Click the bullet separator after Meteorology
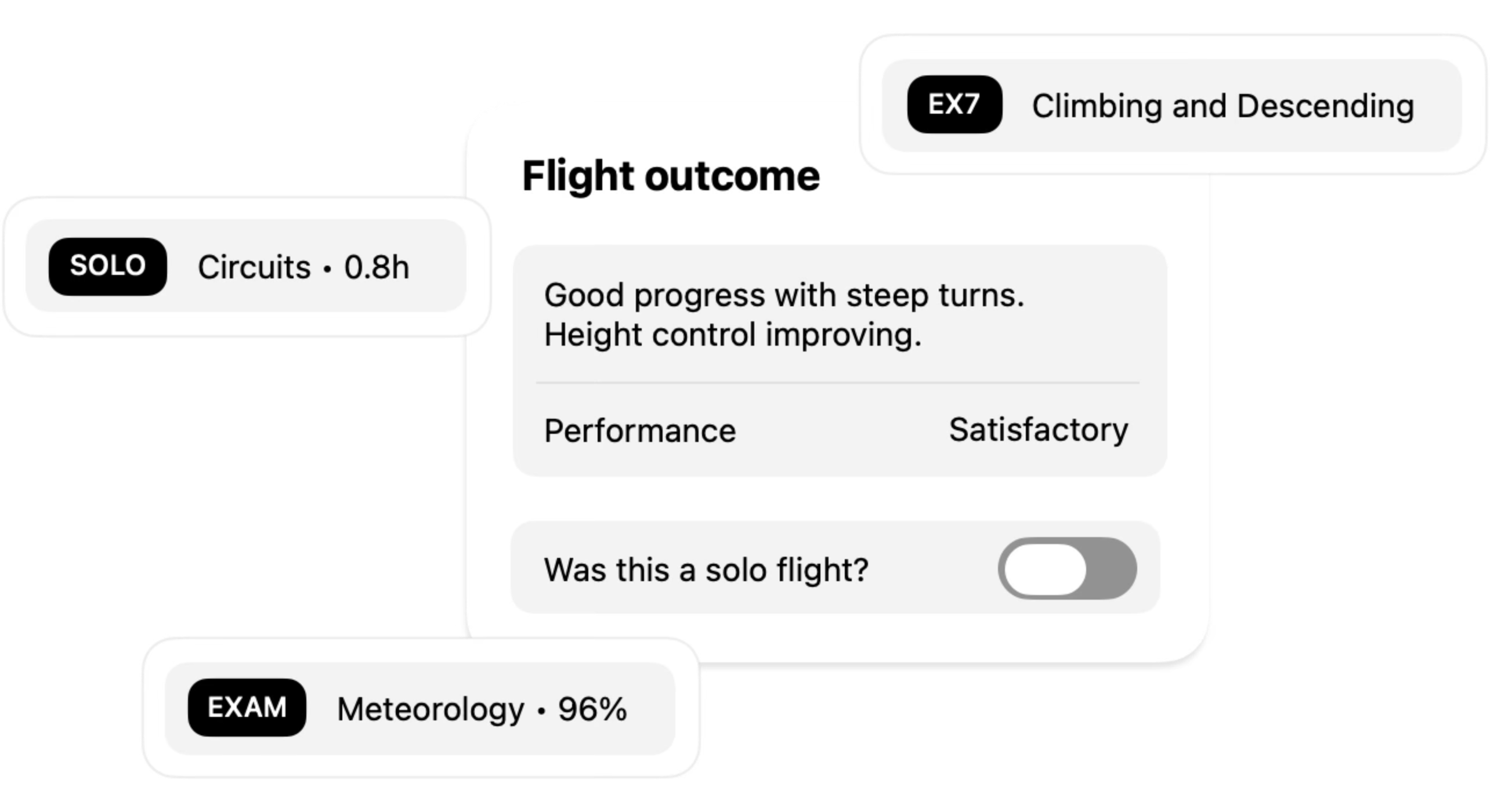Screen dimensions: 1490x812 pyautogui.click(x=541, y=710)
